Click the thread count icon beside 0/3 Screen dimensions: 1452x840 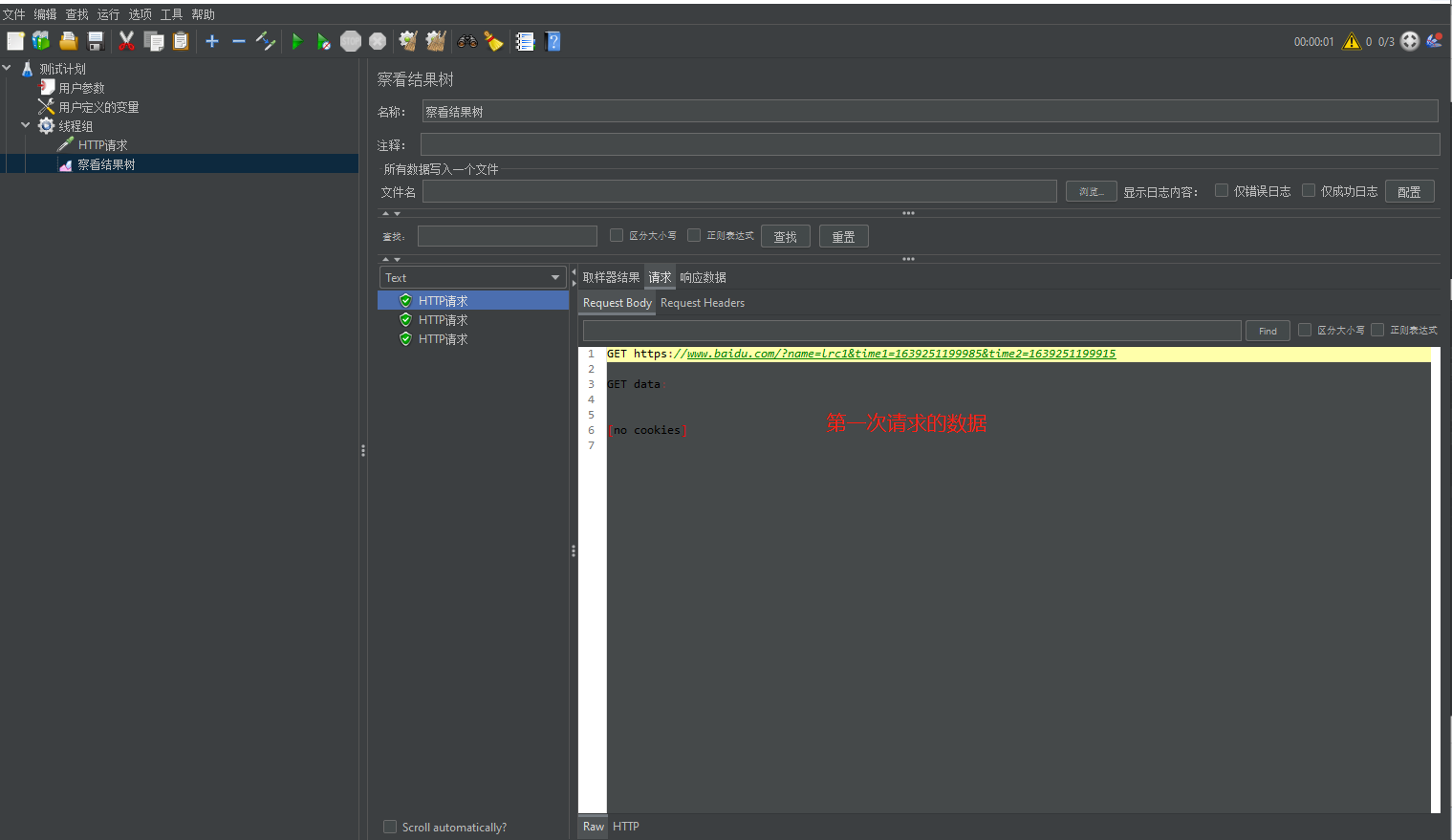[1410, 41]
